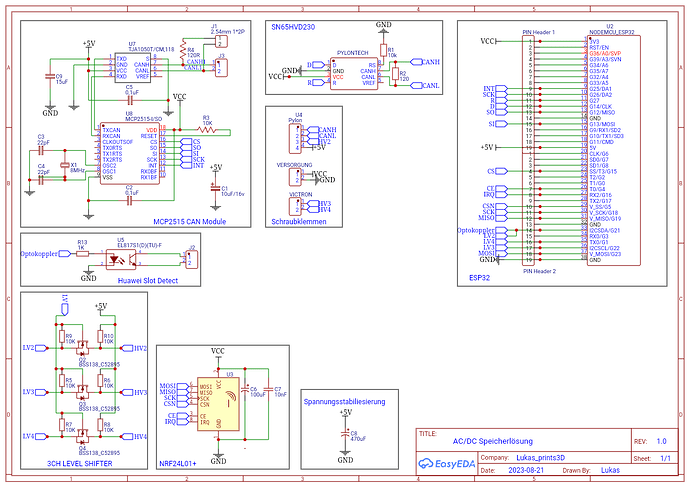Click resistor R5 10K
Image resolution: width=690 pixels, height=488 pixels.
pyautogui.click(x=62, y=381)
